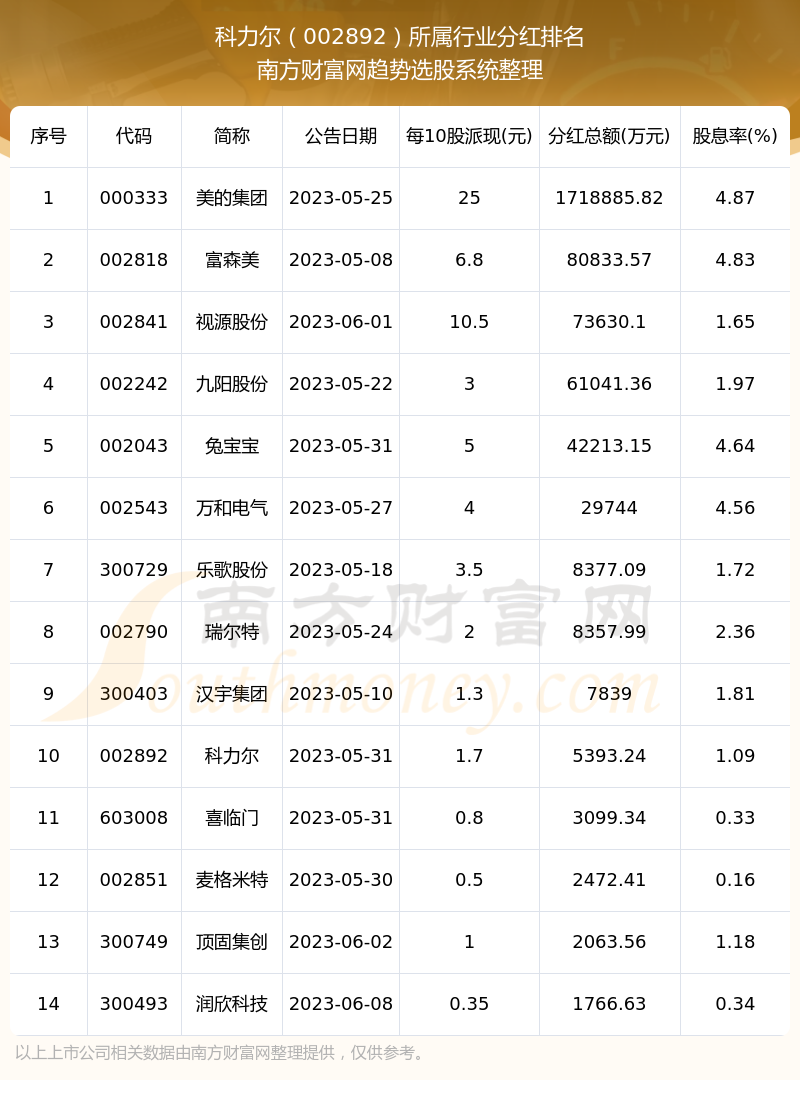The image size is (800, 1102).
Task: Select stock code 002543
Action: pos(134,508)
